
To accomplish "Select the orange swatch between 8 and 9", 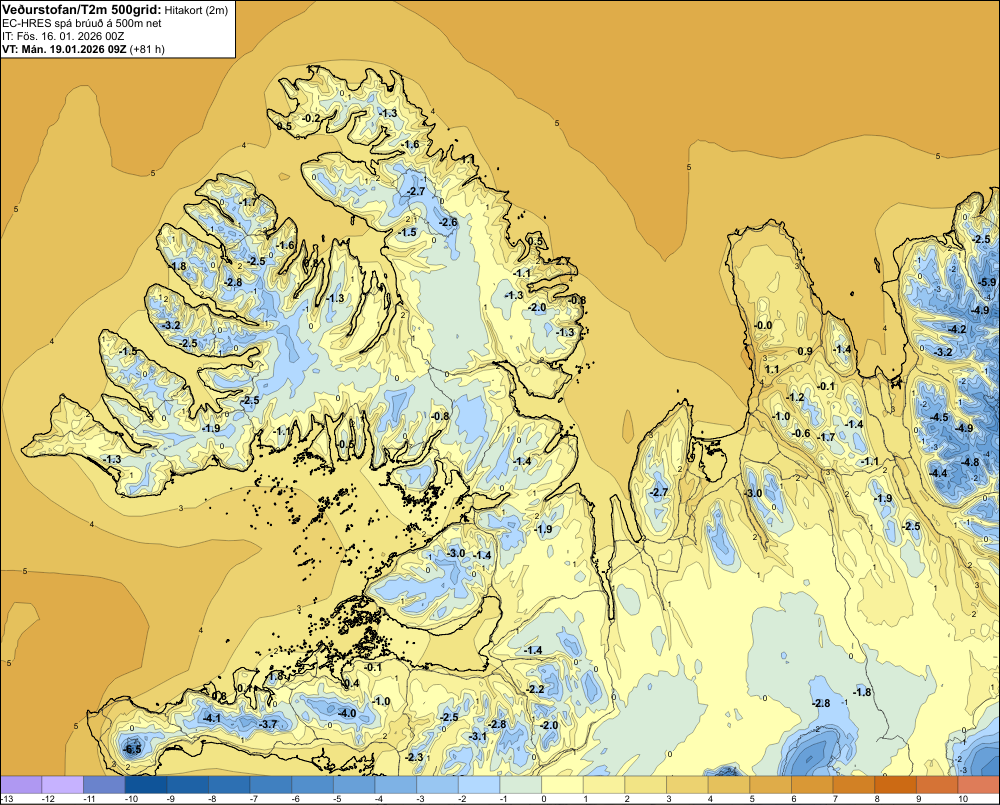I will [895, 785].
